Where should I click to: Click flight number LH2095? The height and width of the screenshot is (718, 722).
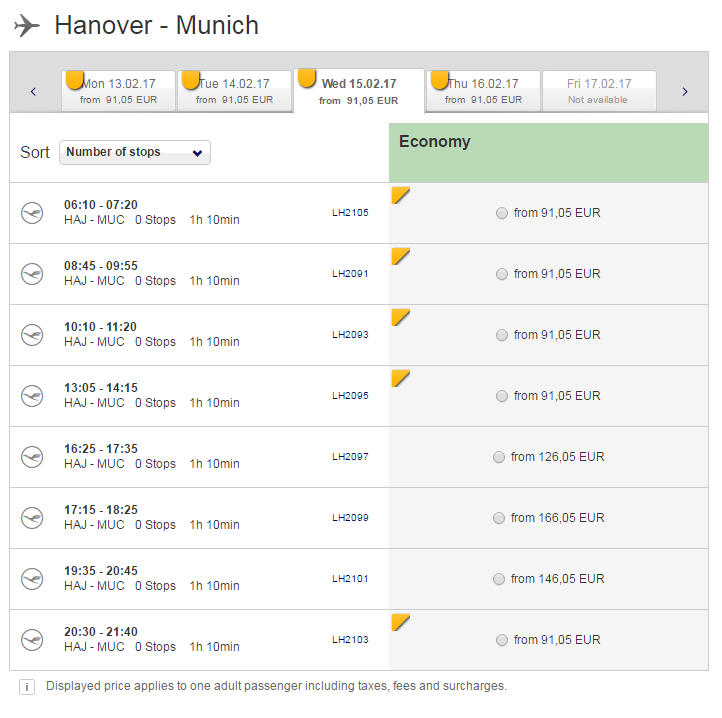click(350, 396)
